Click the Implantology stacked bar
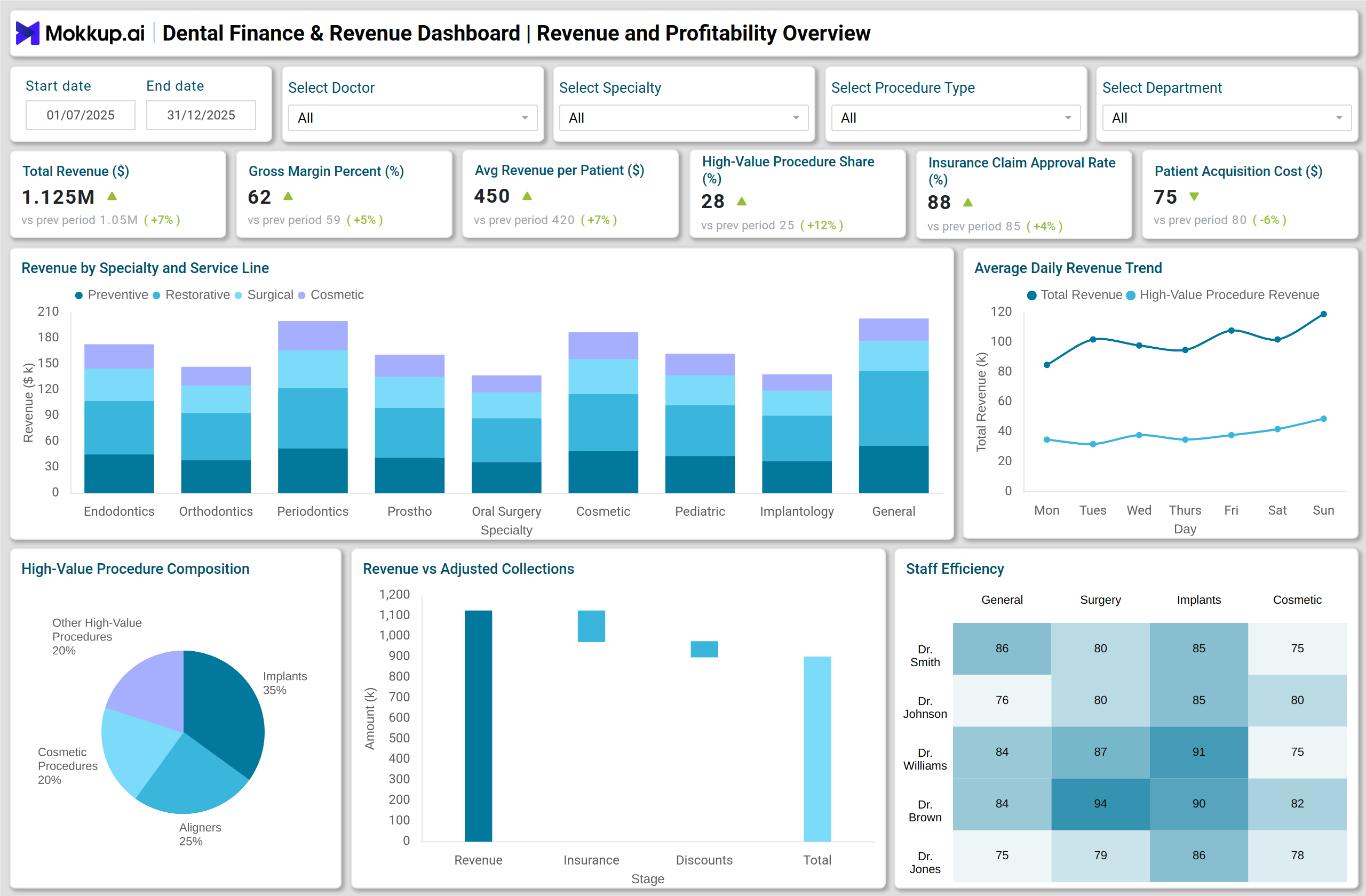 coord(797,434)
